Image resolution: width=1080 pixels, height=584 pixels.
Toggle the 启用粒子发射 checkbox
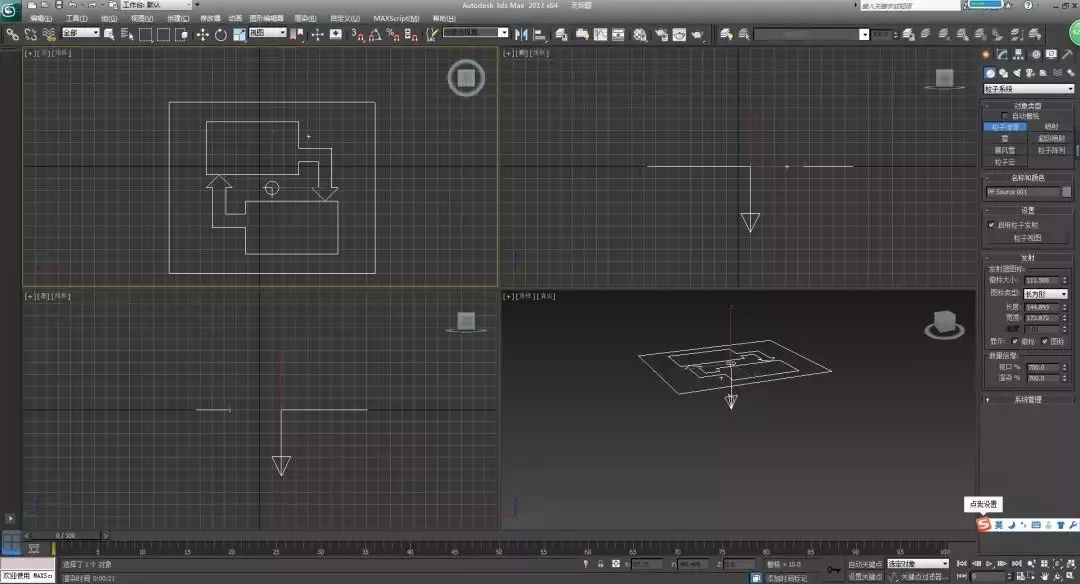pos(991,225)
